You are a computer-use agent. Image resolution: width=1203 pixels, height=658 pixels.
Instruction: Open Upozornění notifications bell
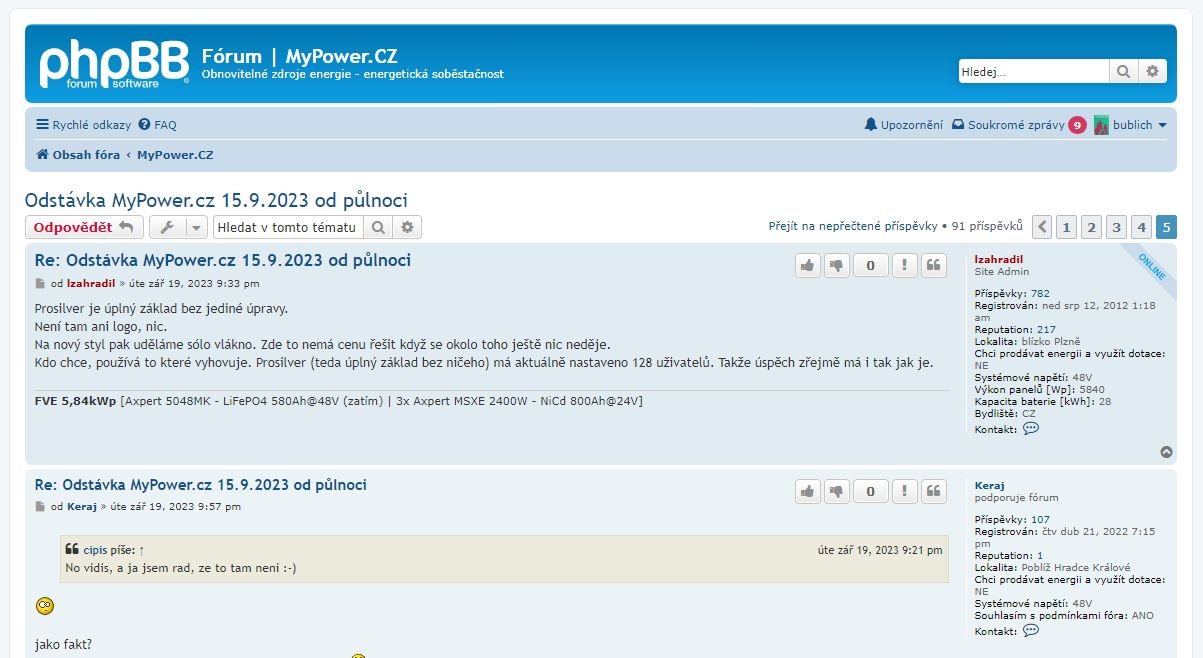coord(904,125)
